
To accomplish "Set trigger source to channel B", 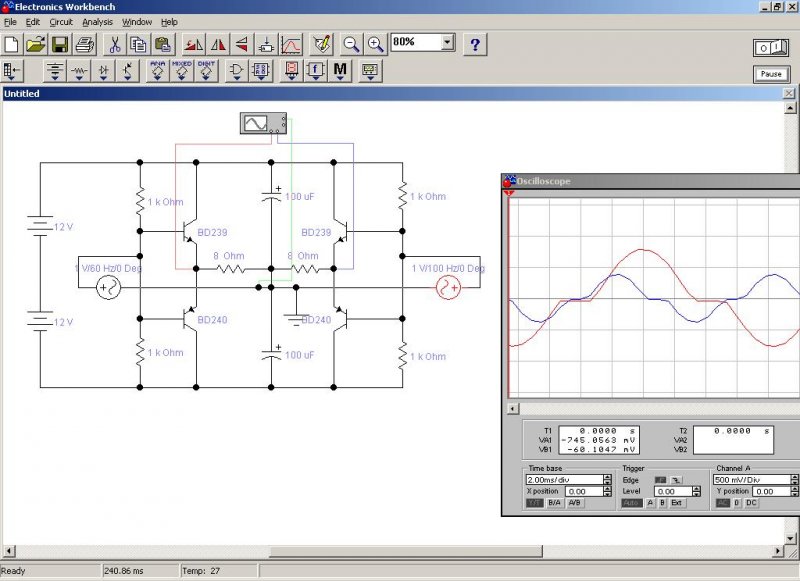I will pyautogui.click(x=662, y=503).
